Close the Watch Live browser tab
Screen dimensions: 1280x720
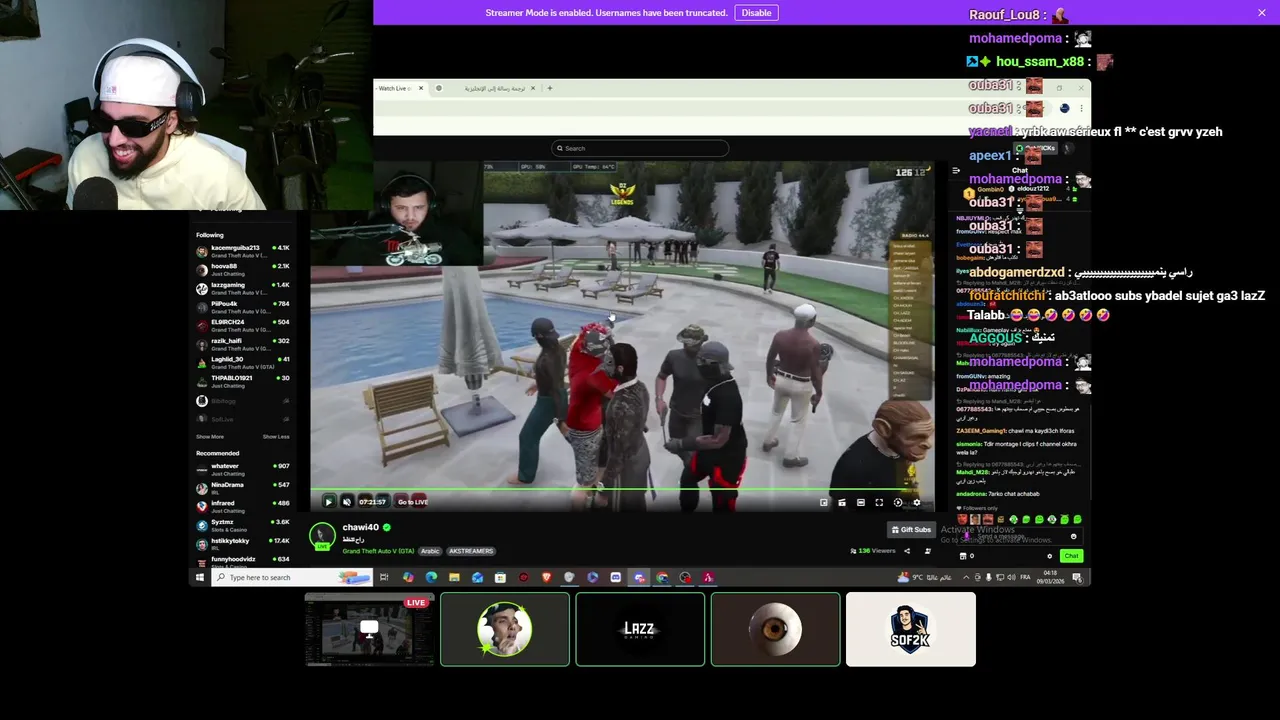coord(421,88)
